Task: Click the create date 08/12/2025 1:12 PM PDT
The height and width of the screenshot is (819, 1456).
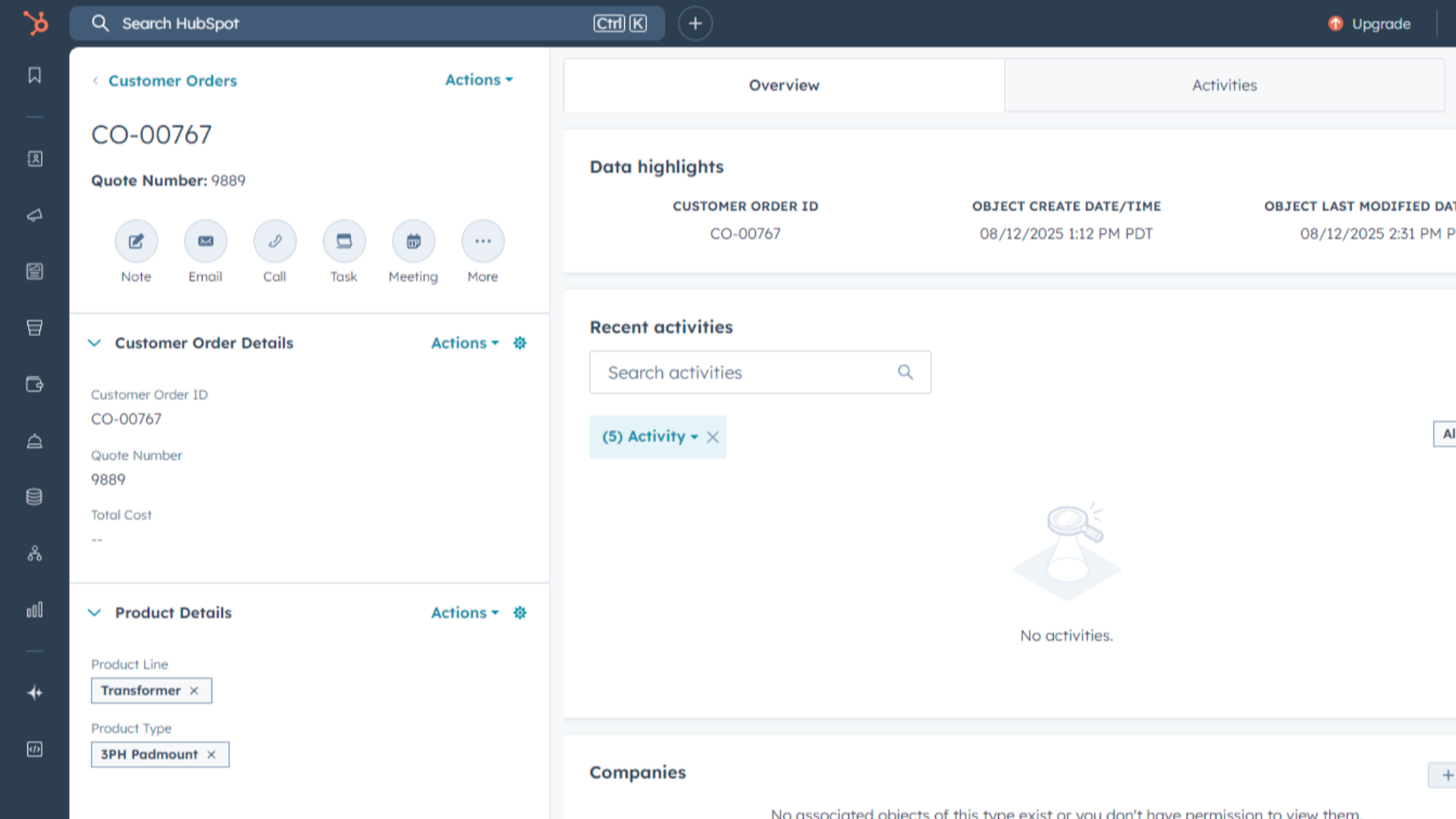Action: (x=1066, y=234)
